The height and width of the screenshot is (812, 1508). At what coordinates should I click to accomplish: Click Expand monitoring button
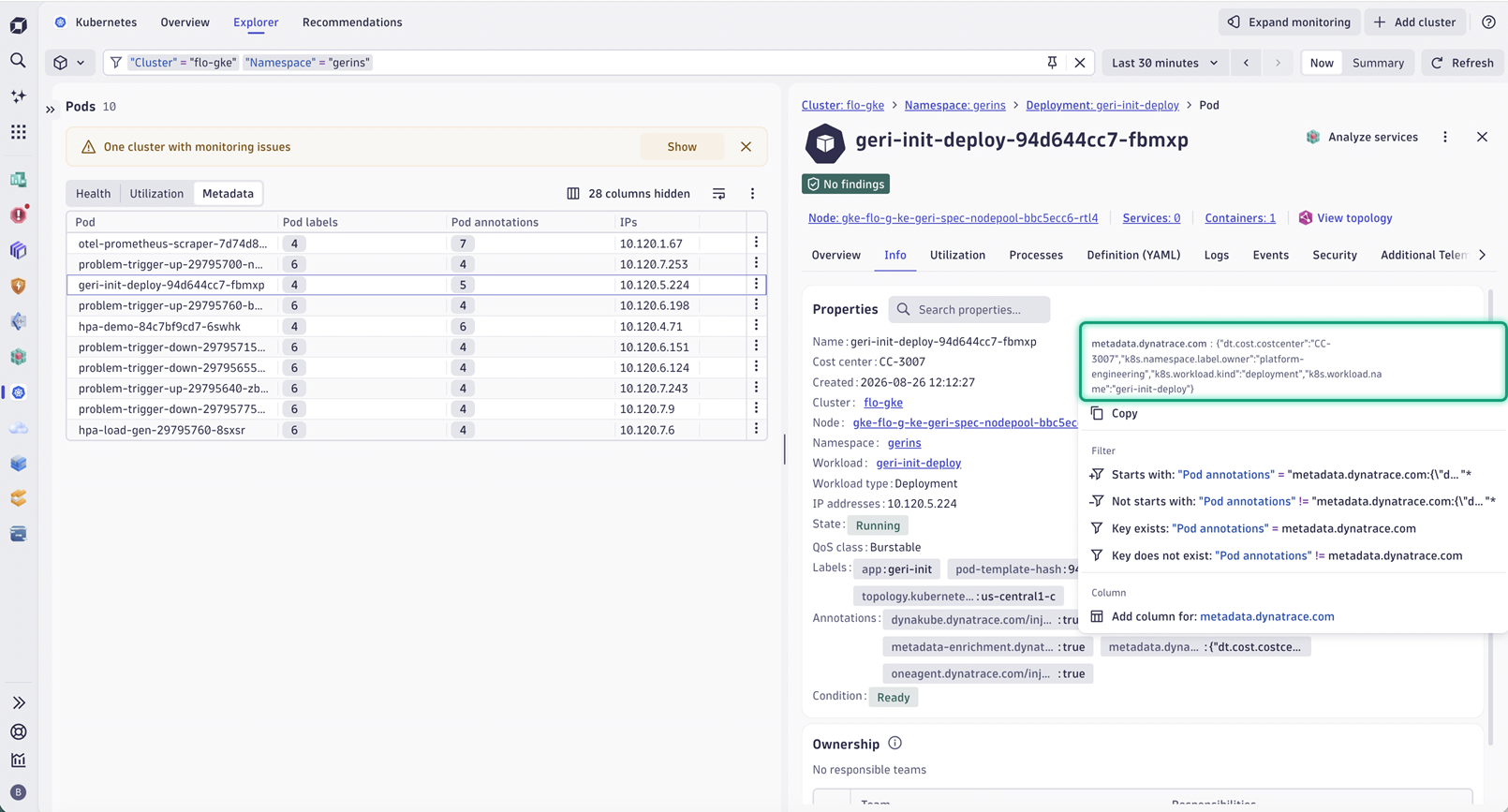coord(1290,22)
